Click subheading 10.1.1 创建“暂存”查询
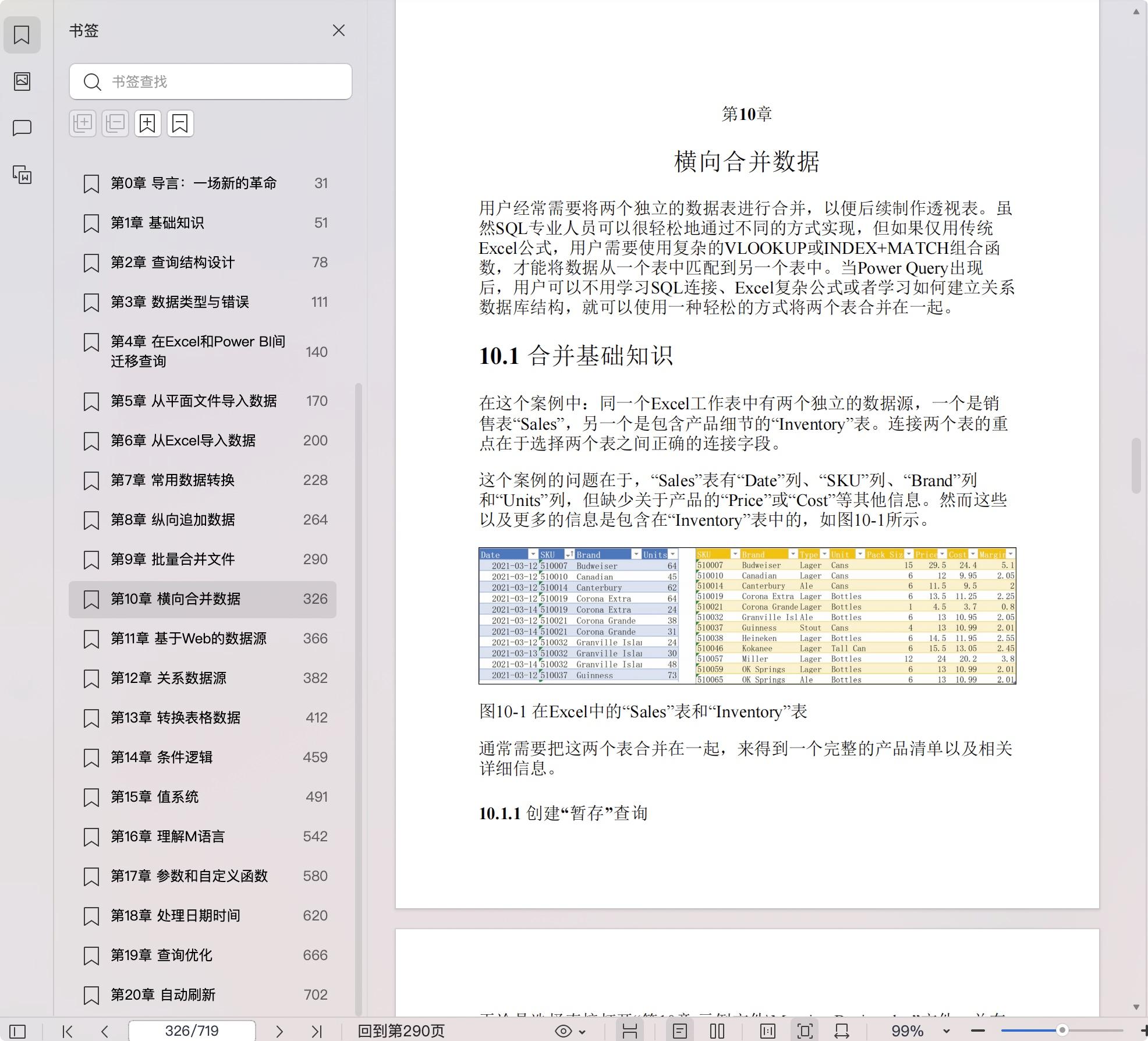Image resolution: width=1148 pixels, height=1041 pixels. 564,813
